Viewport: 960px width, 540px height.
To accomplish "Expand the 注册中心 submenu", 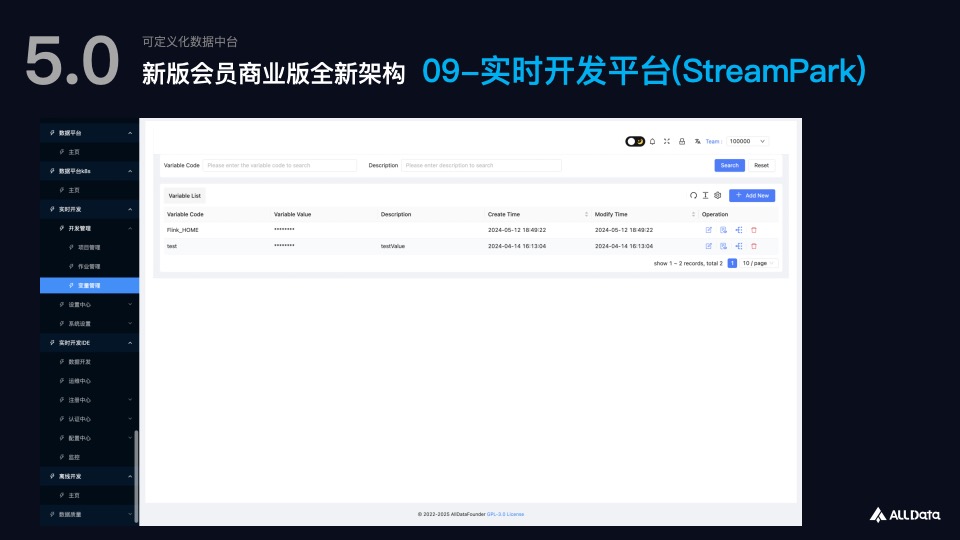I will tap(89, 400).
